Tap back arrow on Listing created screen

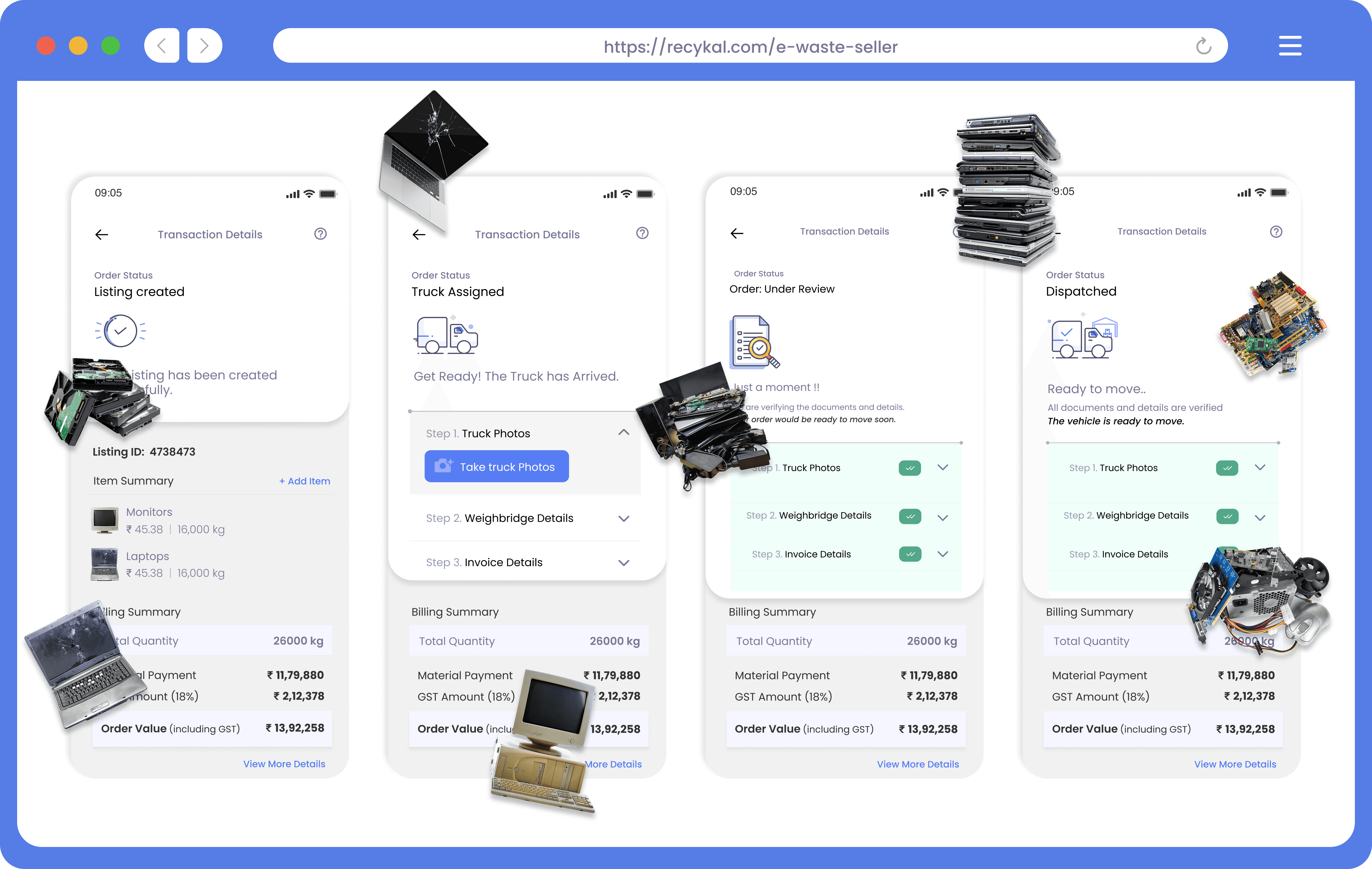tap(102, 234)
